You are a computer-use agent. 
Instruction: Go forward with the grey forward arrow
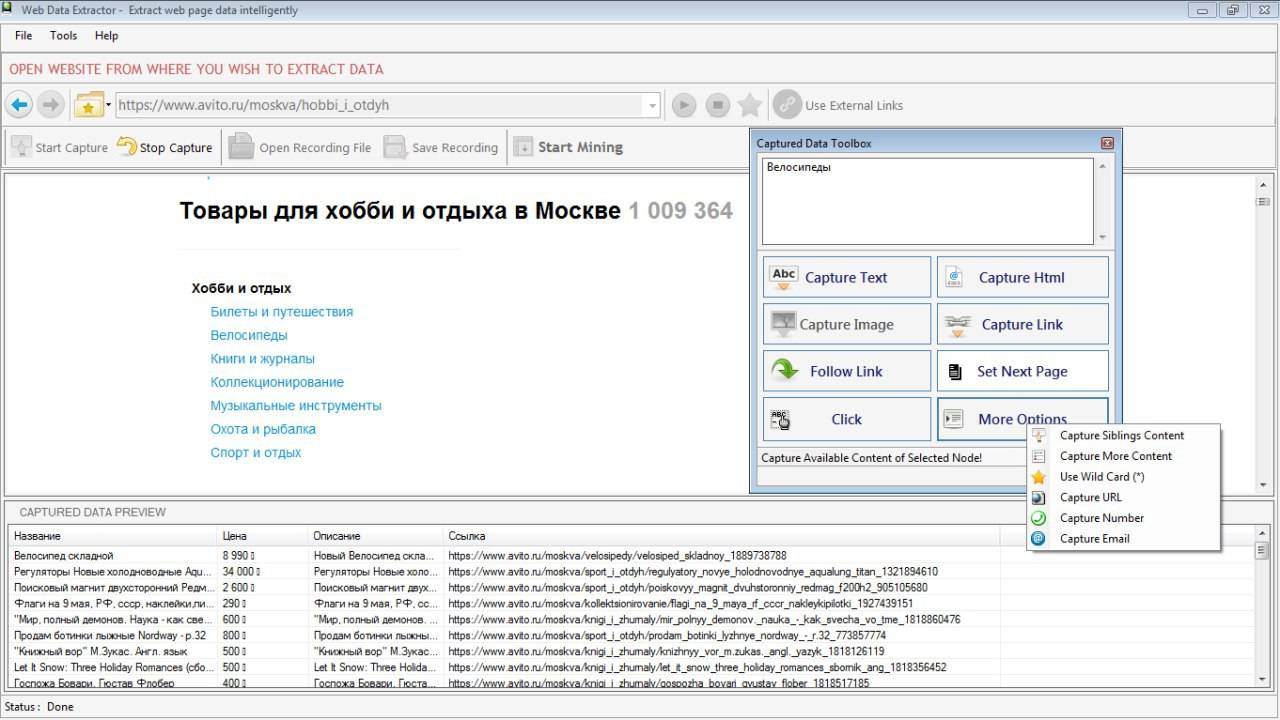pyautogui.click(x=51, y=105)
